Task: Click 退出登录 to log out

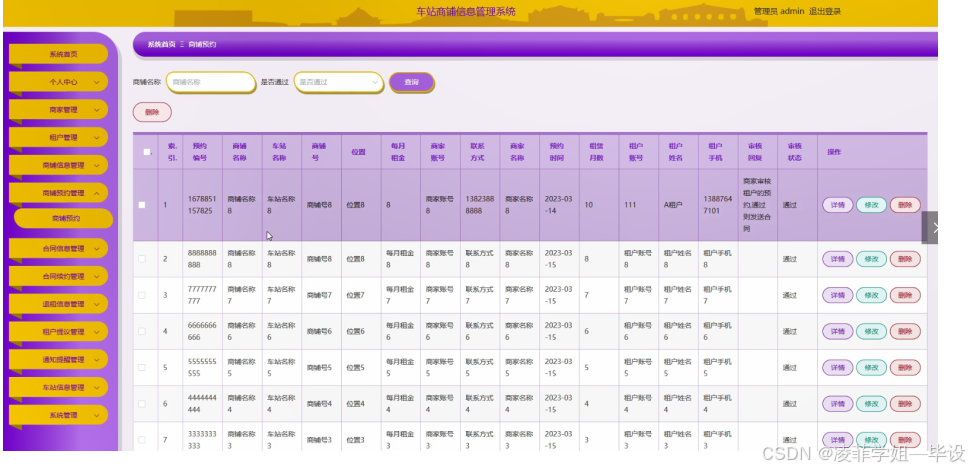Action: click(x=825, y=11)
